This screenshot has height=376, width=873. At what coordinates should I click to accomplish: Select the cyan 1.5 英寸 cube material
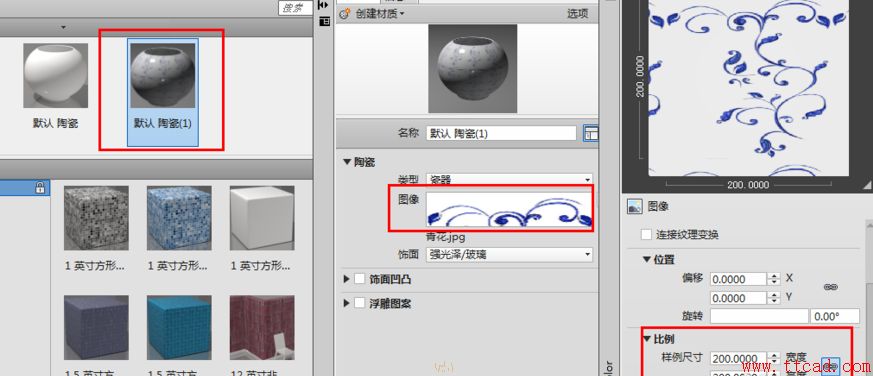pos(179,328)
